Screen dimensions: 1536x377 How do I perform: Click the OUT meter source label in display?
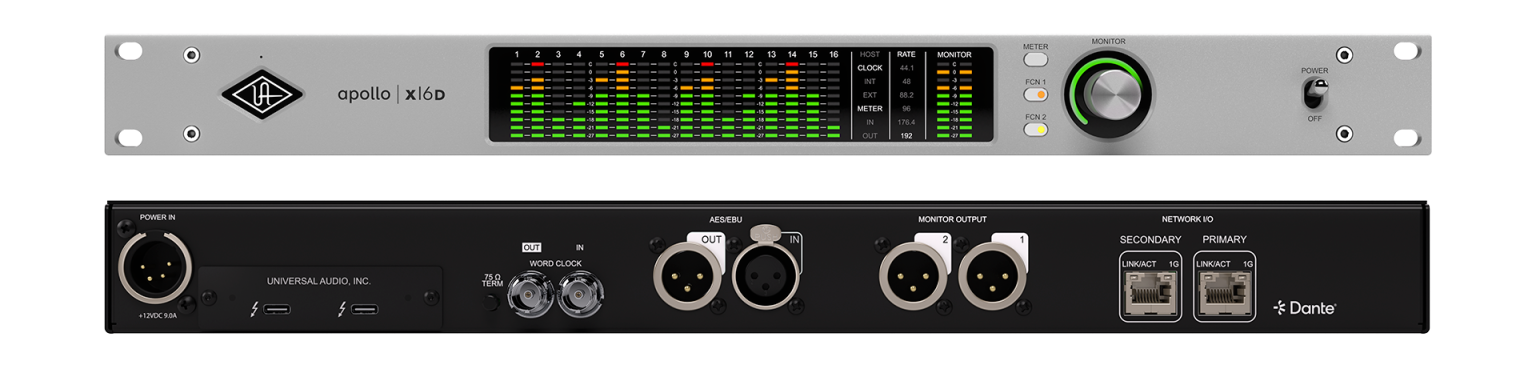tap(869, 135)
